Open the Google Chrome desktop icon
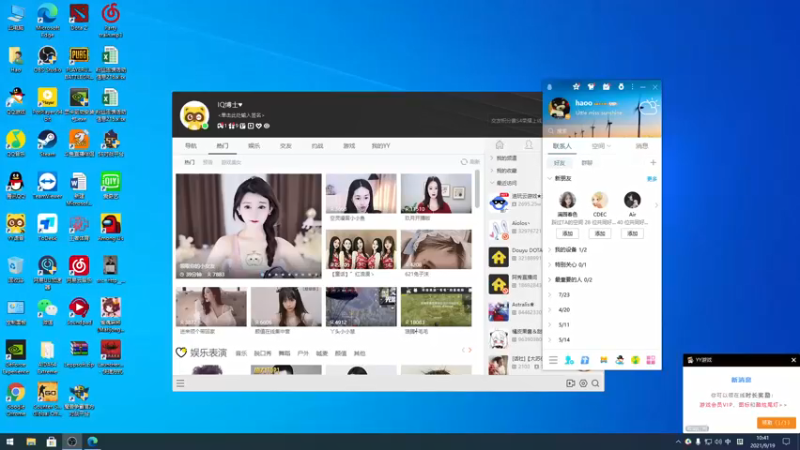Viewport: 800px width, 450px height. click(x=15, y=399)
